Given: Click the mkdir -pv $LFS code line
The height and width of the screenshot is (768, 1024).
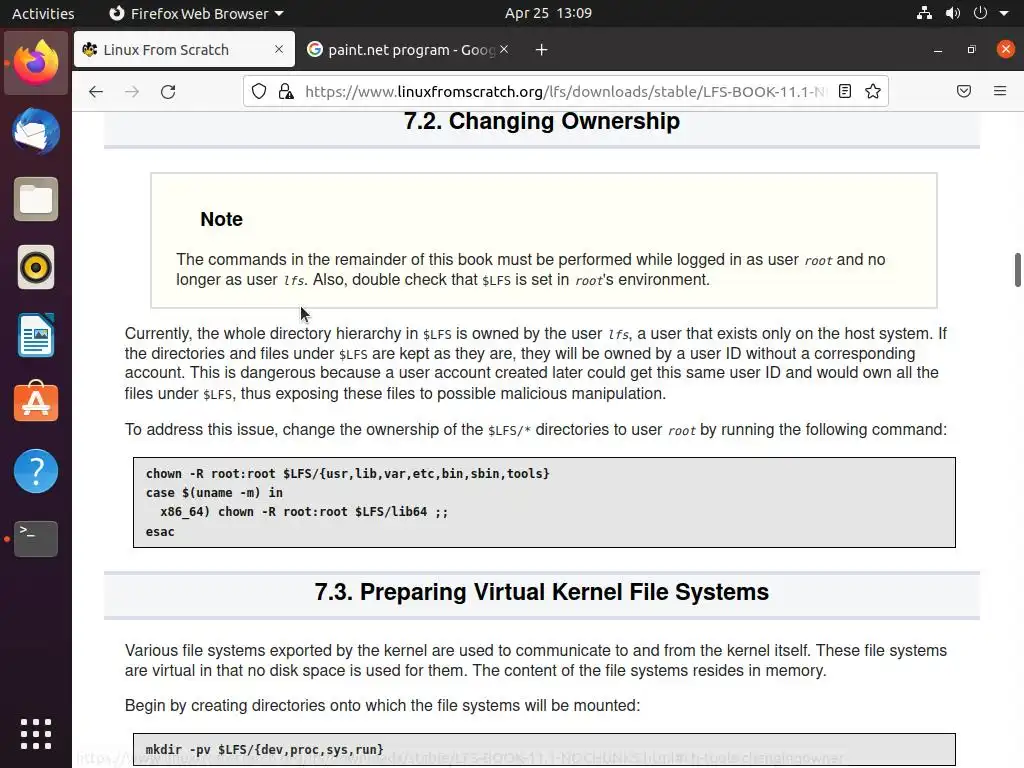Looking at the screenshot, I should (x=264, y=750).
